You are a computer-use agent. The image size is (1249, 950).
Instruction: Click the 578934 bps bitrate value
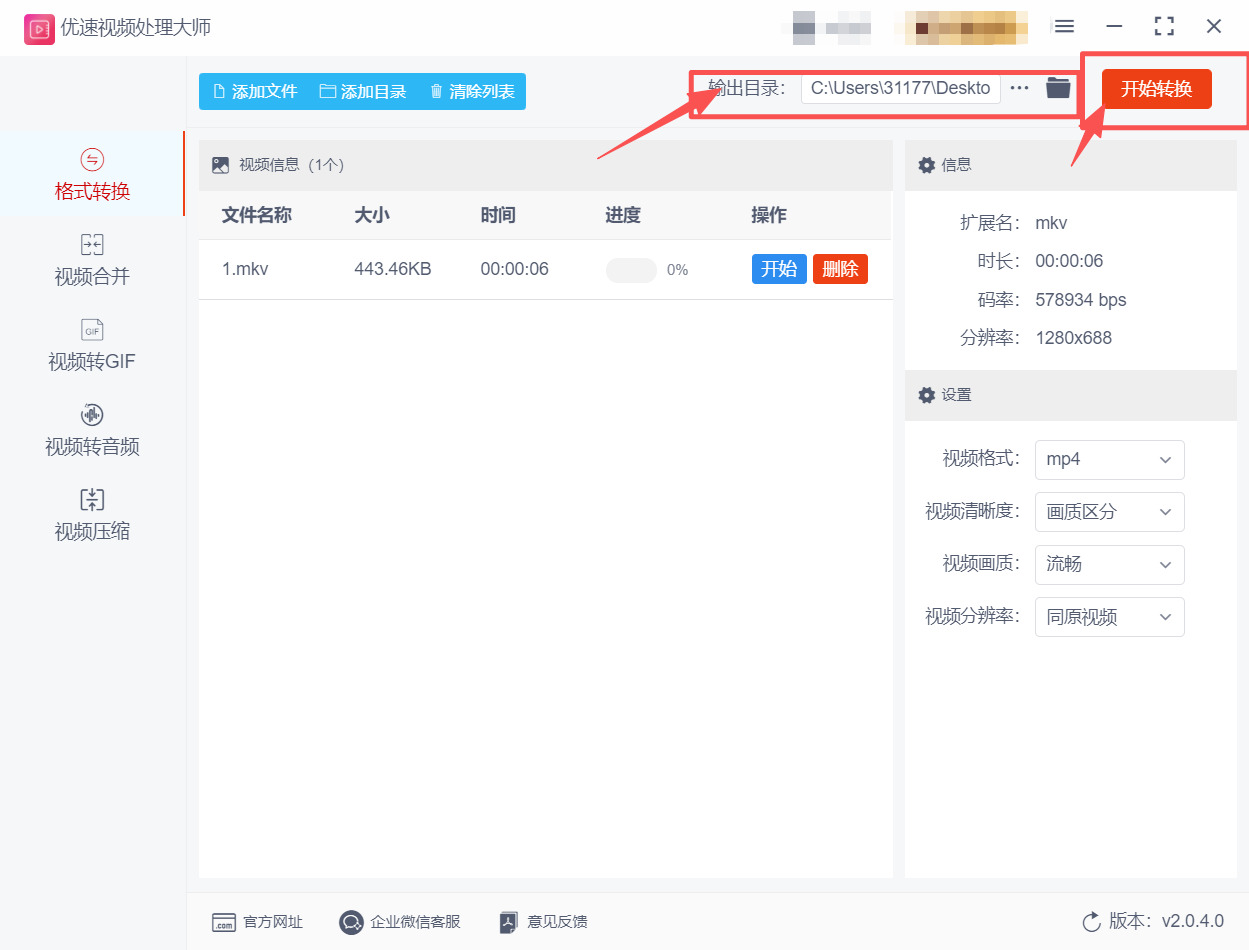(1081, 300)
